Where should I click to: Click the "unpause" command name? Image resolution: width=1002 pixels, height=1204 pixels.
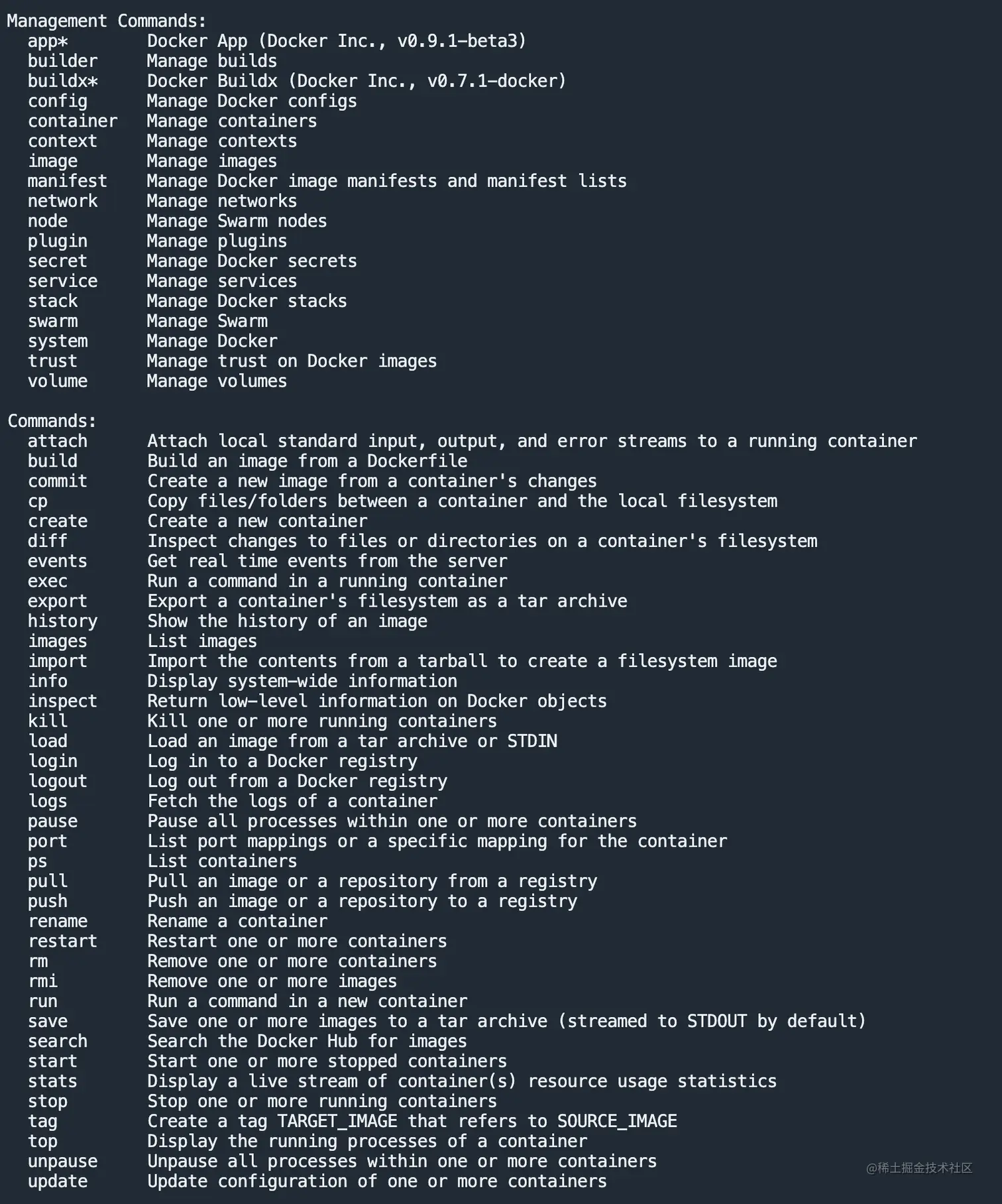click(x=62, y=1162)
